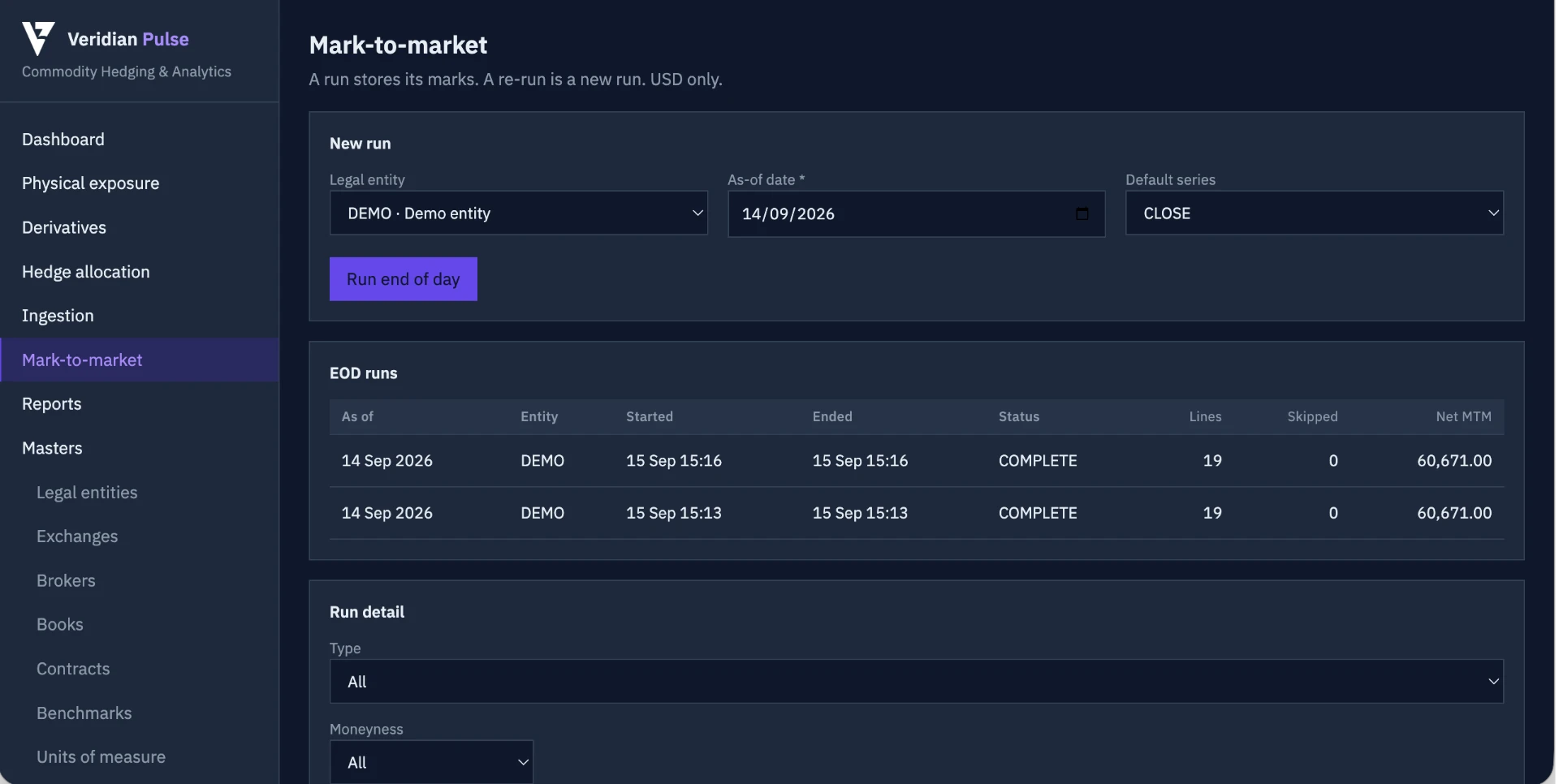Click the Started column header
The width and height of the screenshot is (1559, 784).
650,416
